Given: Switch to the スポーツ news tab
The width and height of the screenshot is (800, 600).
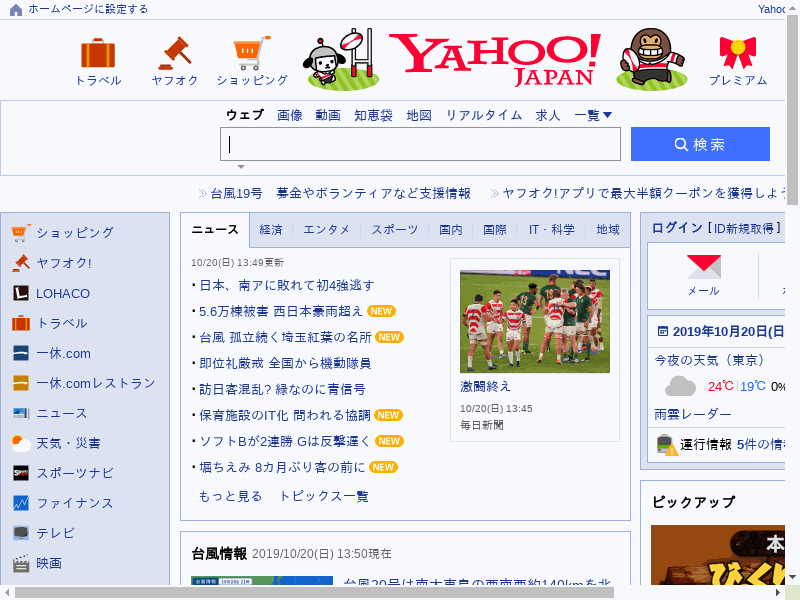Looking at the screenshot, I should click(394, 230).
